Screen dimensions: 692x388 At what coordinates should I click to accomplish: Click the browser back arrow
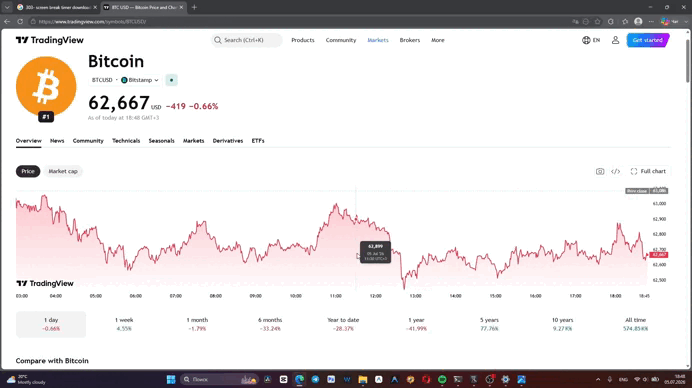tap(7, 21)
